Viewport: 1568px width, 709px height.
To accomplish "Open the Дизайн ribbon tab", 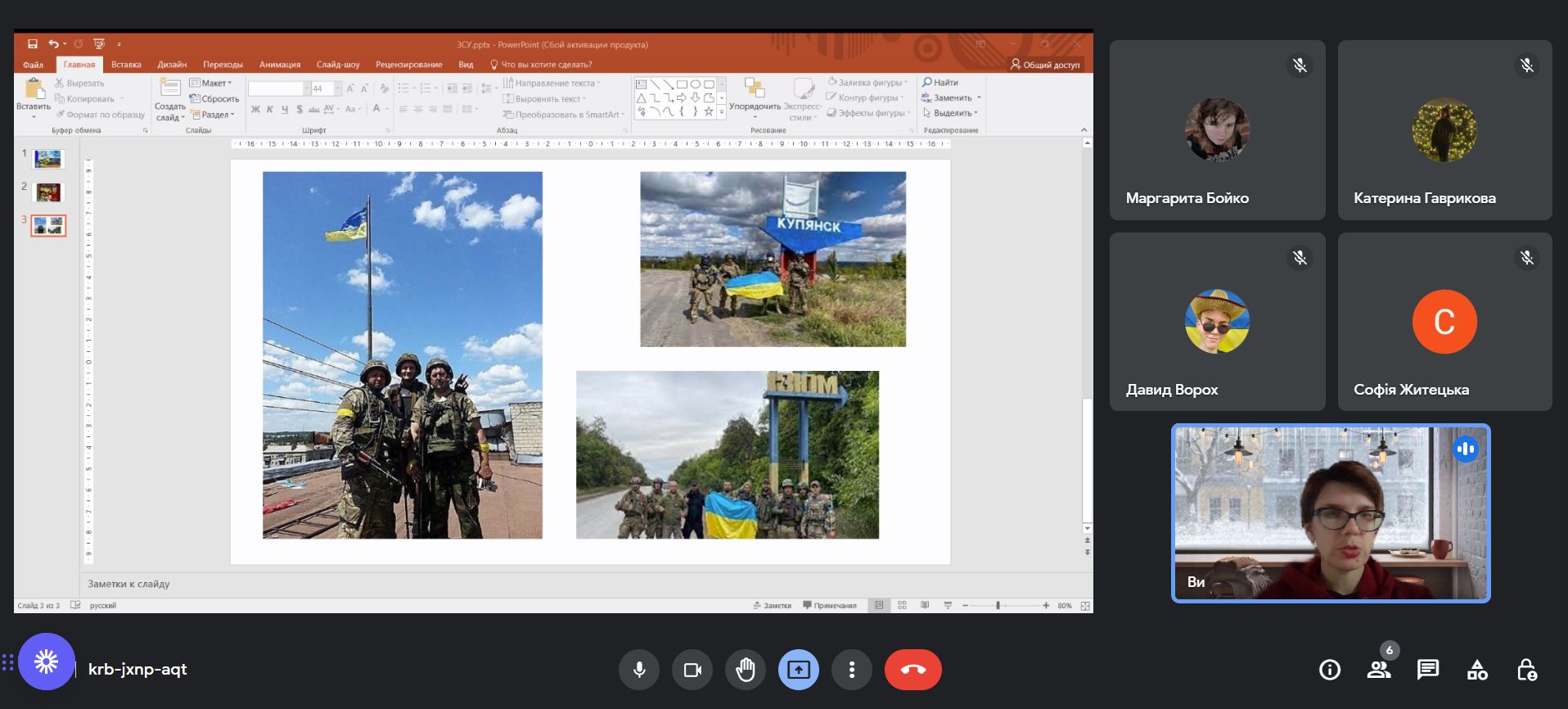I will (172, 65).
